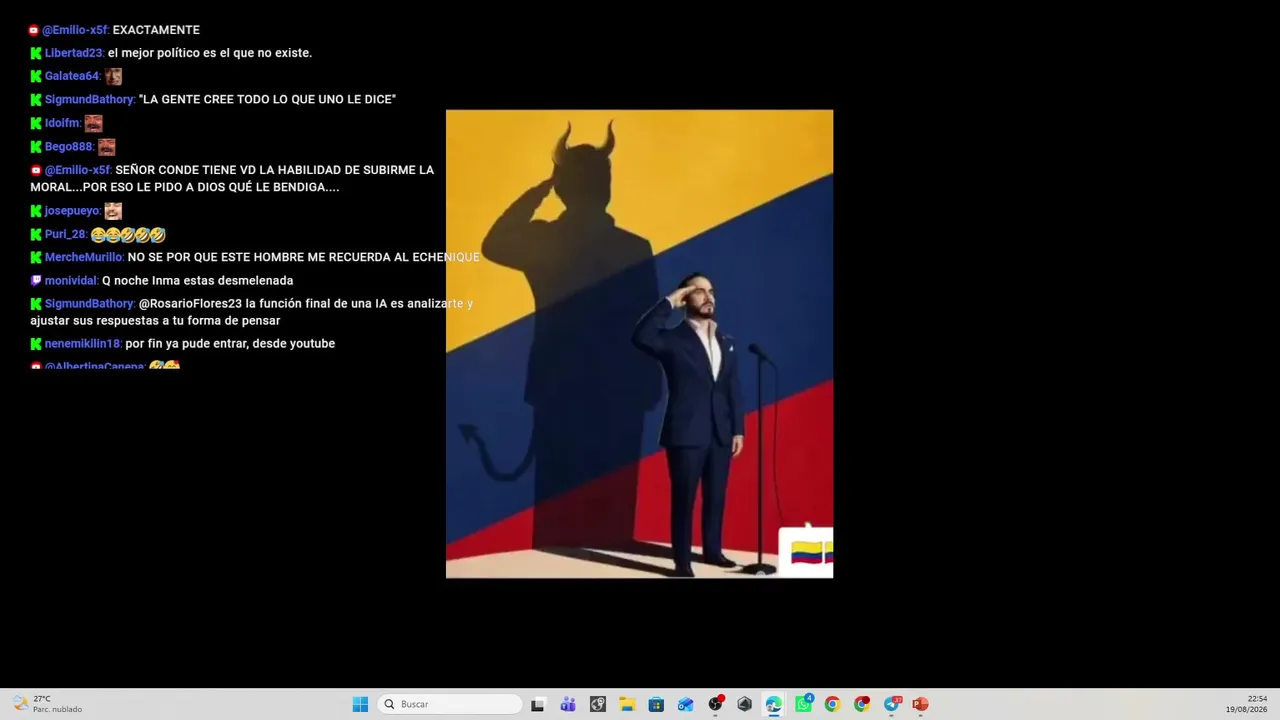Image resolution: width=1280 pixels, height=720 pixels.
Task: Select the nenemikilin18 username in chat
Action: (x=83, y=344)
